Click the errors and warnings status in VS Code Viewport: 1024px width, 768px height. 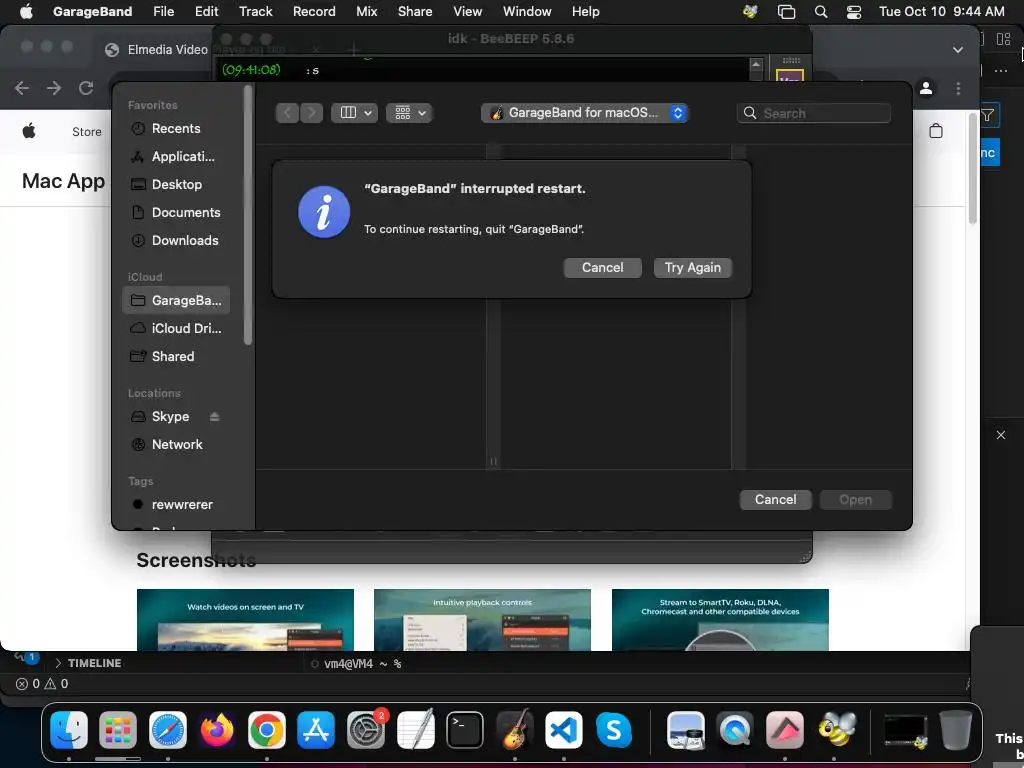click(42, 684)
